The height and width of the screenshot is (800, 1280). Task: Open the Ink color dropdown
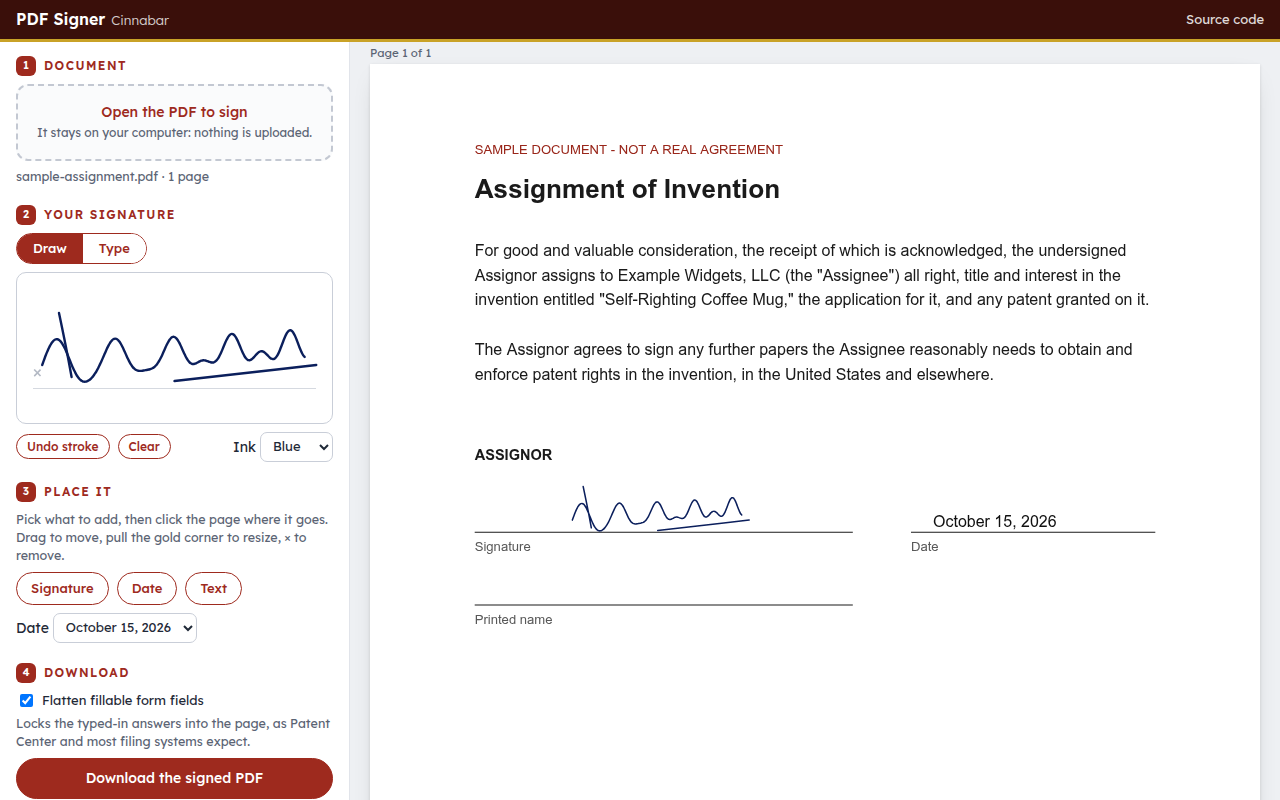point(296,447)
